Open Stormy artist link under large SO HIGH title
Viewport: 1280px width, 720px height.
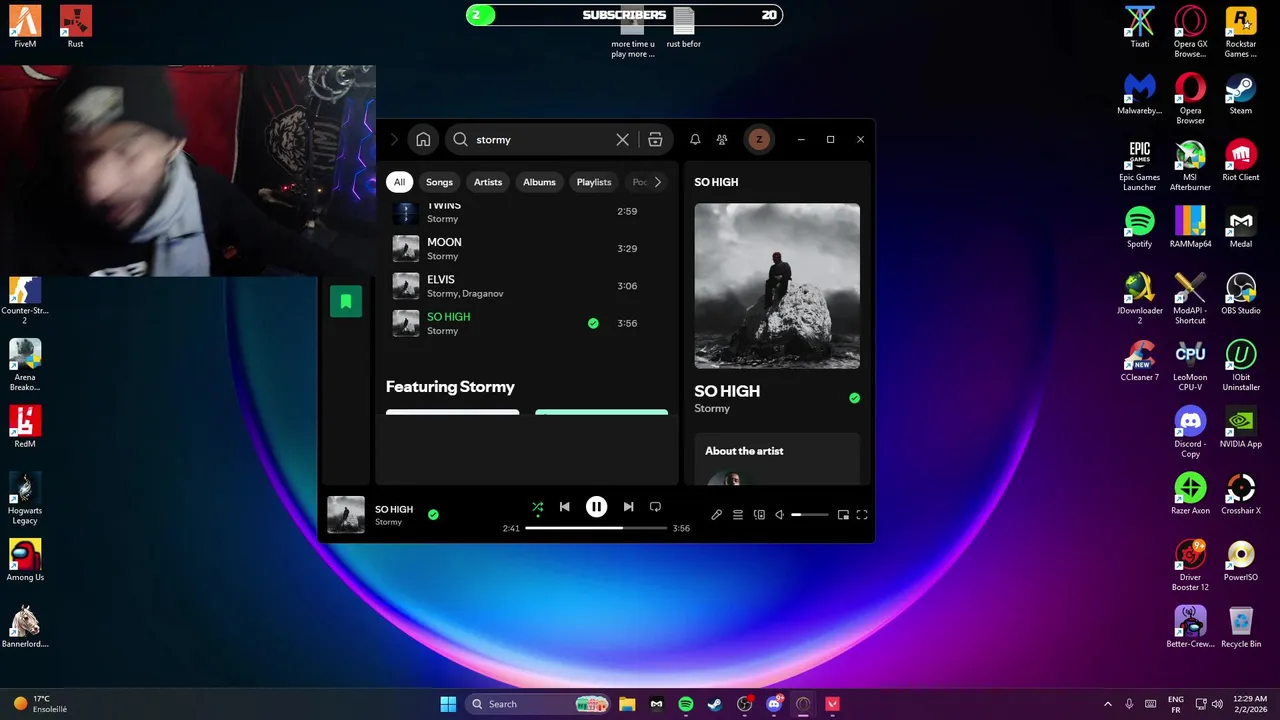712,409
